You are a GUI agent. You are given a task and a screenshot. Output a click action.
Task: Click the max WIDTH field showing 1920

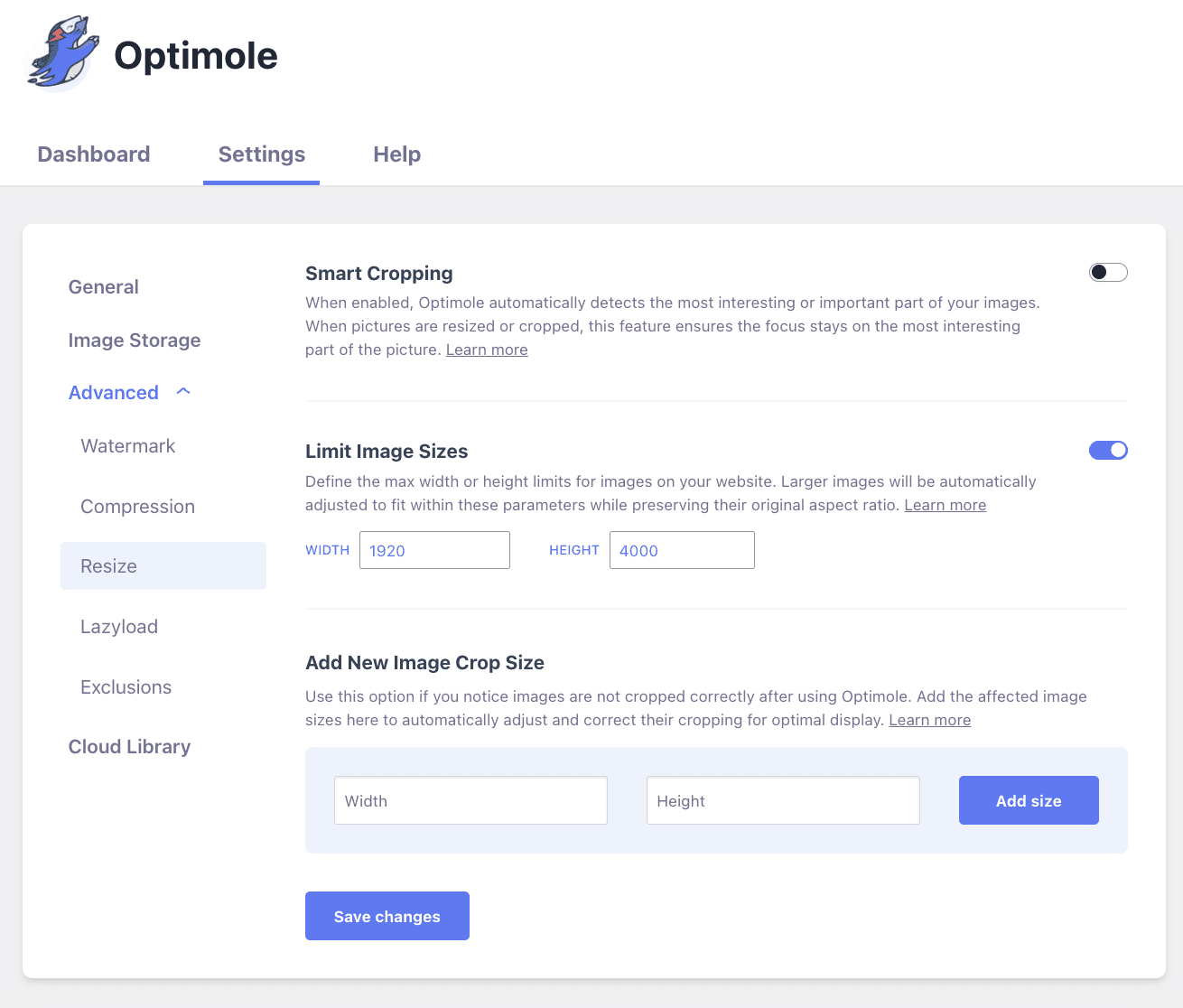point(434,550)
